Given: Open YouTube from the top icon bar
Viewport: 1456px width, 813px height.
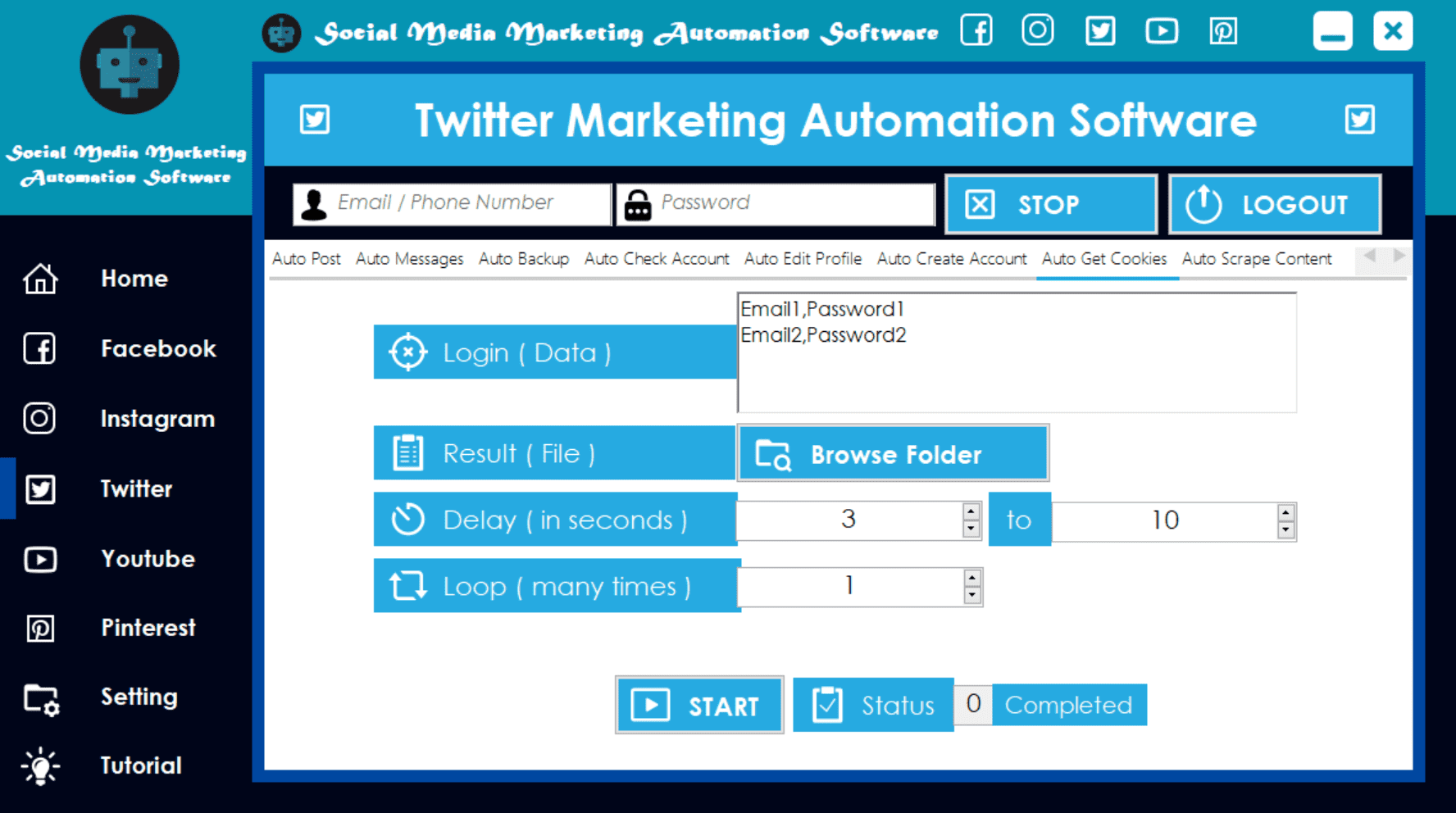Looking at the screenshot, I should (1162, 31).
